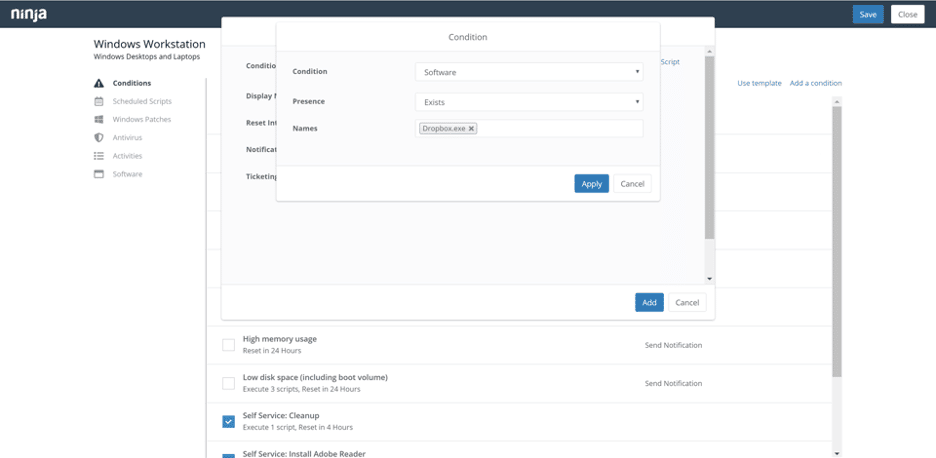The height and width of the screenshot is (458, 936).
Task: Click the Windows Patches logo icon
Action: click(x=99, y=120)
